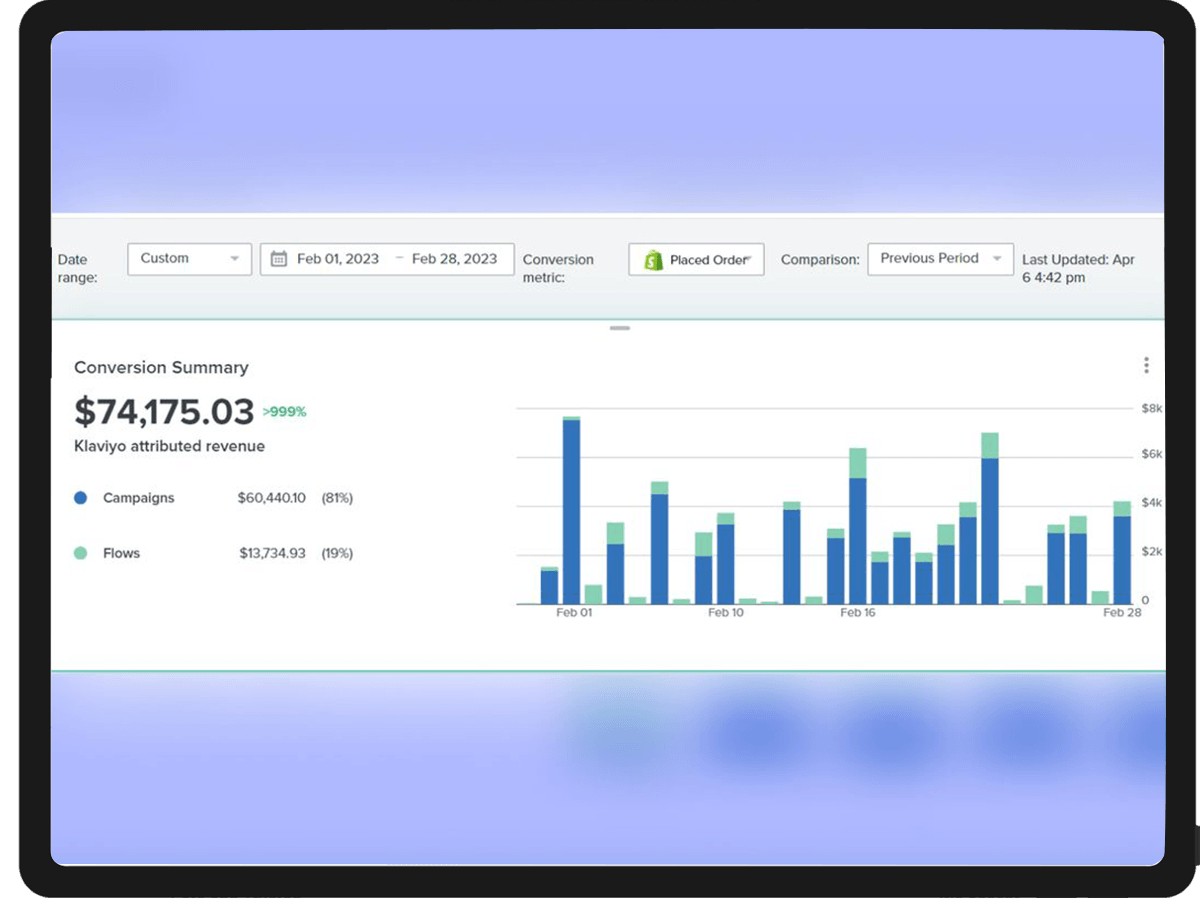Click the Campaigns $60,440.10 revenue value
The width and height of the screenshot is (1200, 898).
tap(271, 498)
